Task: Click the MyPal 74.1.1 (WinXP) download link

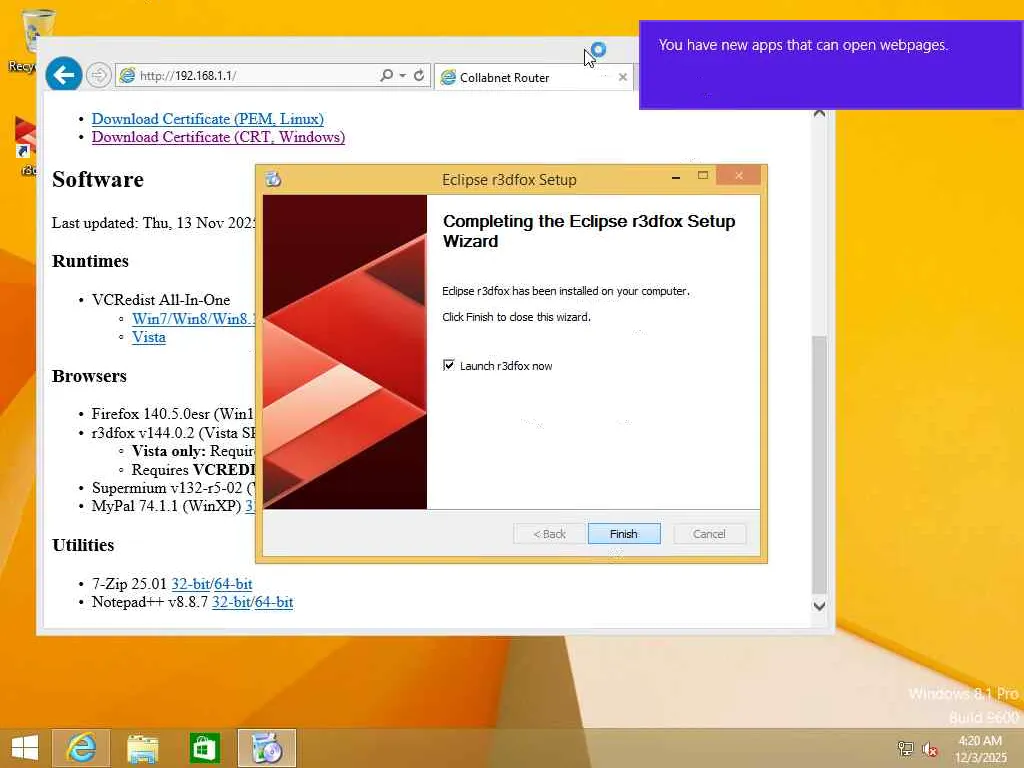Action: 250,506
